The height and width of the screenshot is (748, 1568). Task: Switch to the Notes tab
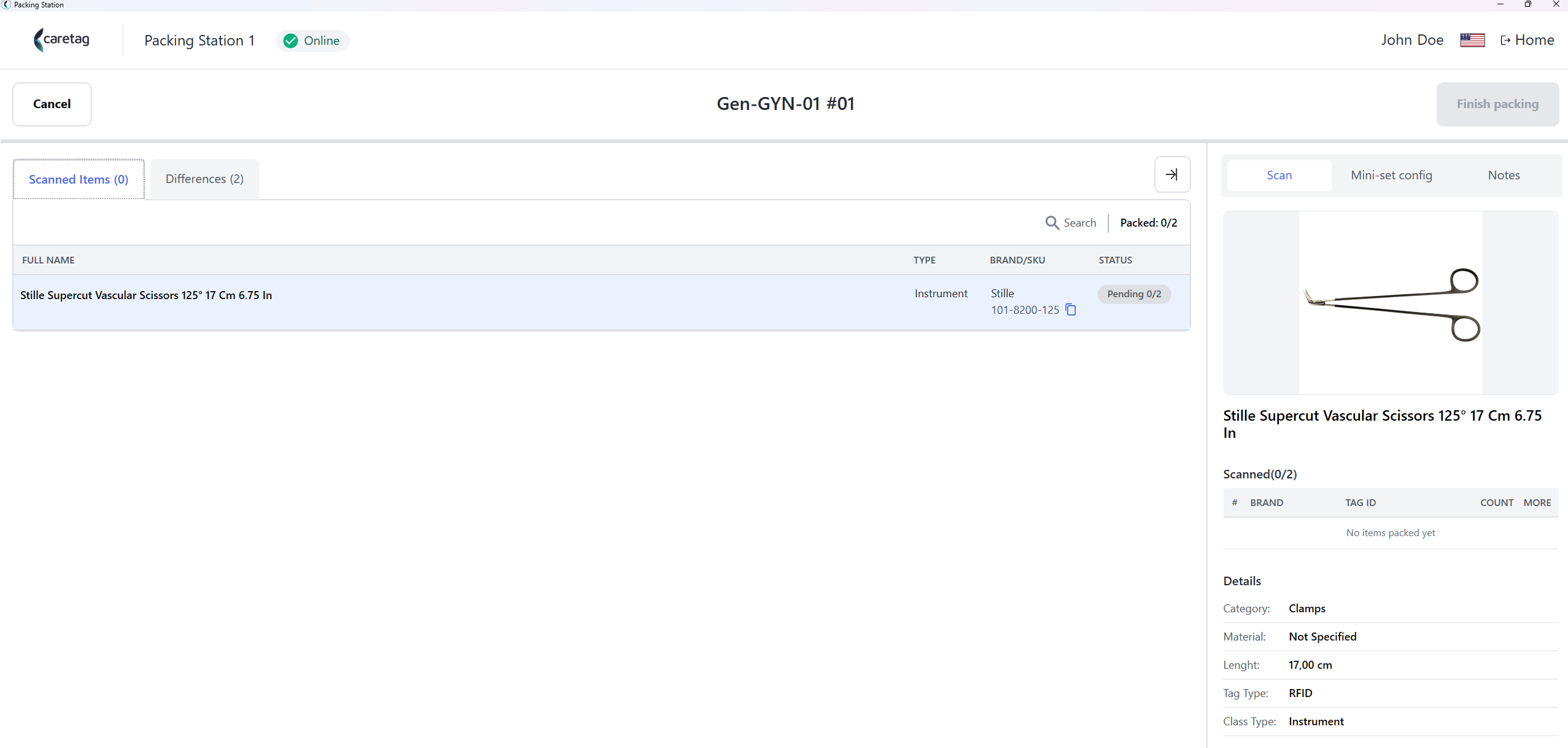pos(1504,175)
